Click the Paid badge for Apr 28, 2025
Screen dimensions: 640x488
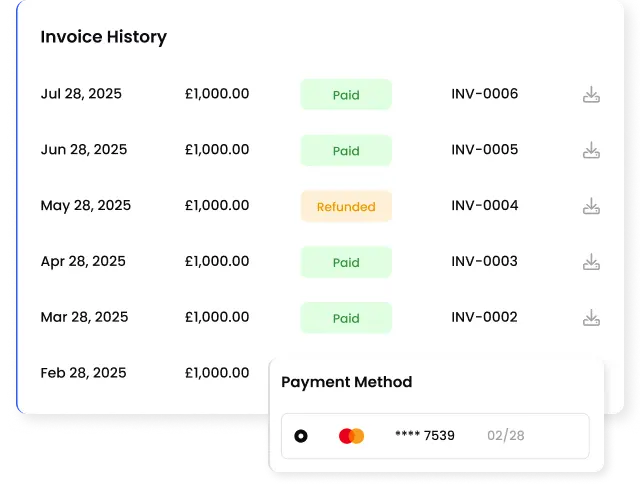(x=346, y=262)
